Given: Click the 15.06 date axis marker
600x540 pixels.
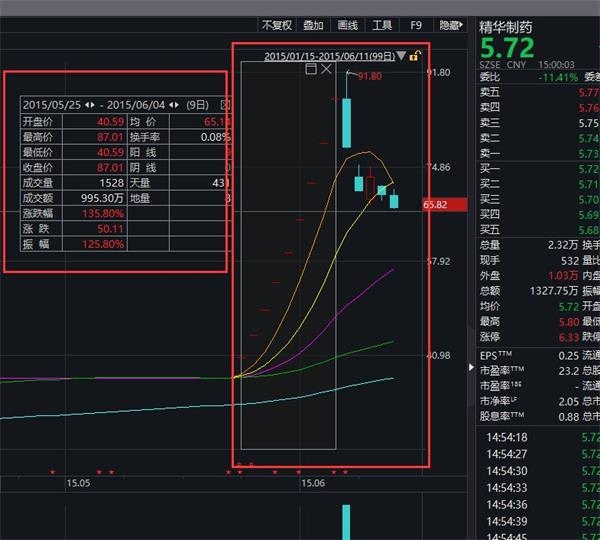Looking at the screenshot, I should pos(314,483).
